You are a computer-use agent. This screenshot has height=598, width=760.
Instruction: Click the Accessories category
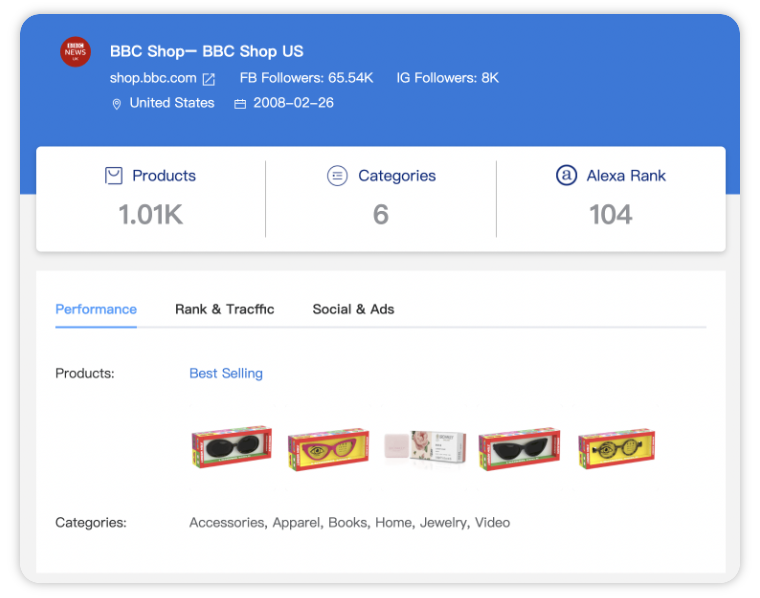click(x=227, y=522)
